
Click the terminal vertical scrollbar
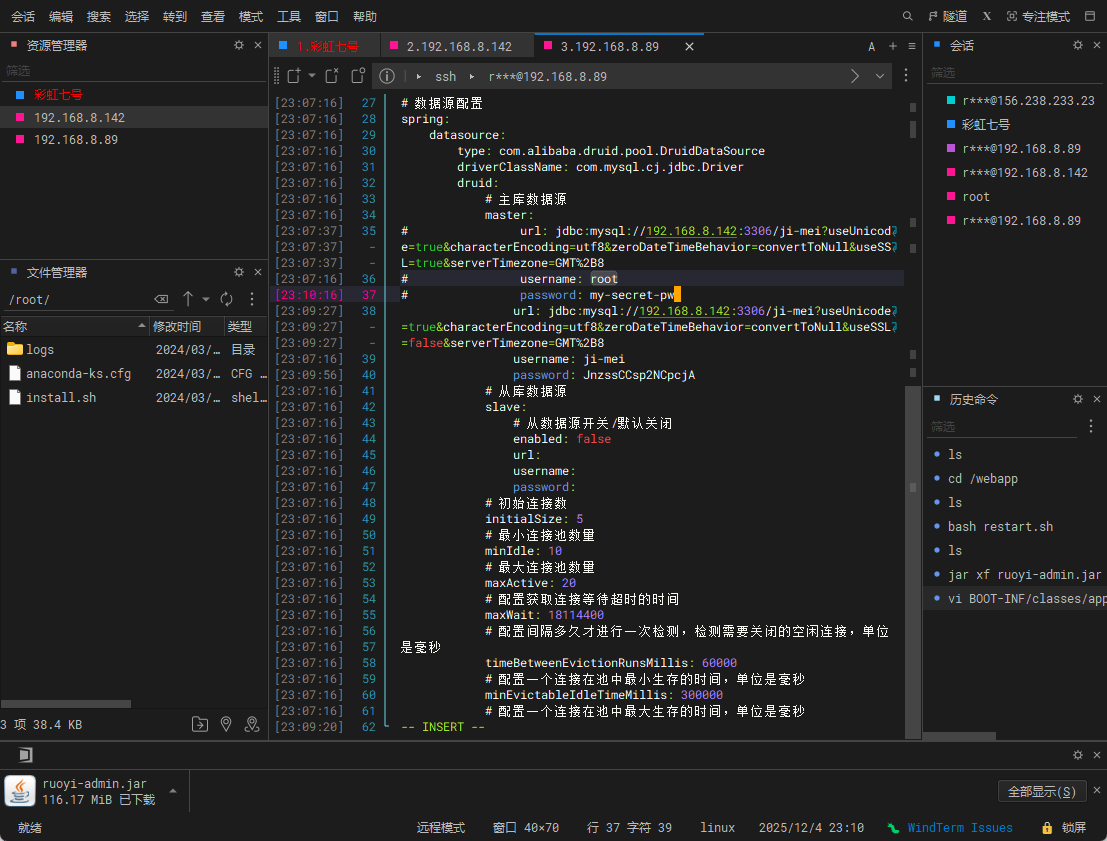pyautogui.click(x=913, y=561)
